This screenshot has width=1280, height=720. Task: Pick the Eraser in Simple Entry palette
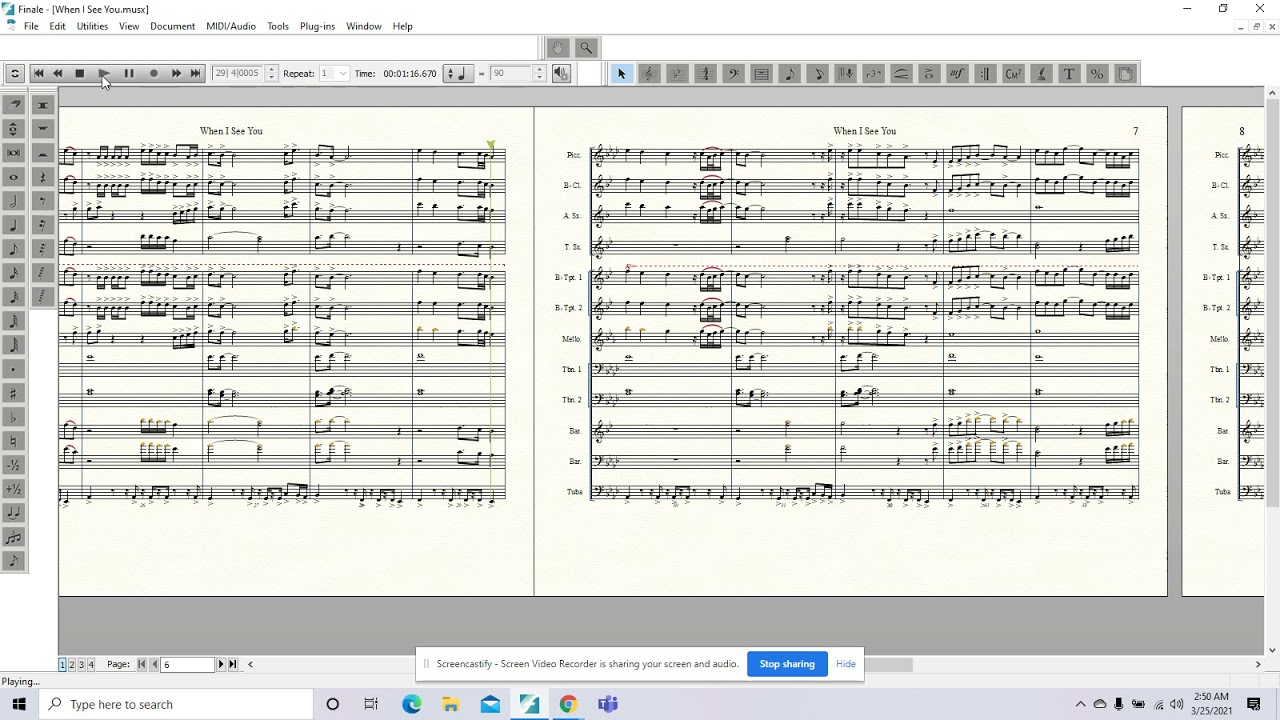click(x=14, y=103)
